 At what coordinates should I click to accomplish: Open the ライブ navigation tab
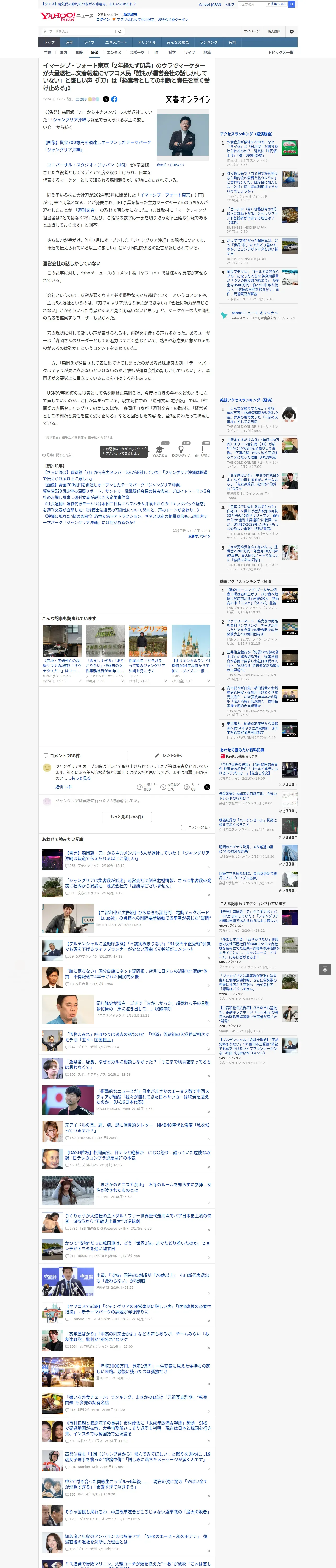coord(89,43)
